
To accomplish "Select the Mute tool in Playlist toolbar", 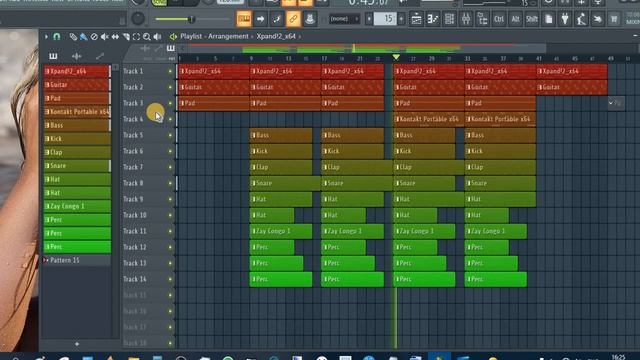I will pos(105,37).
